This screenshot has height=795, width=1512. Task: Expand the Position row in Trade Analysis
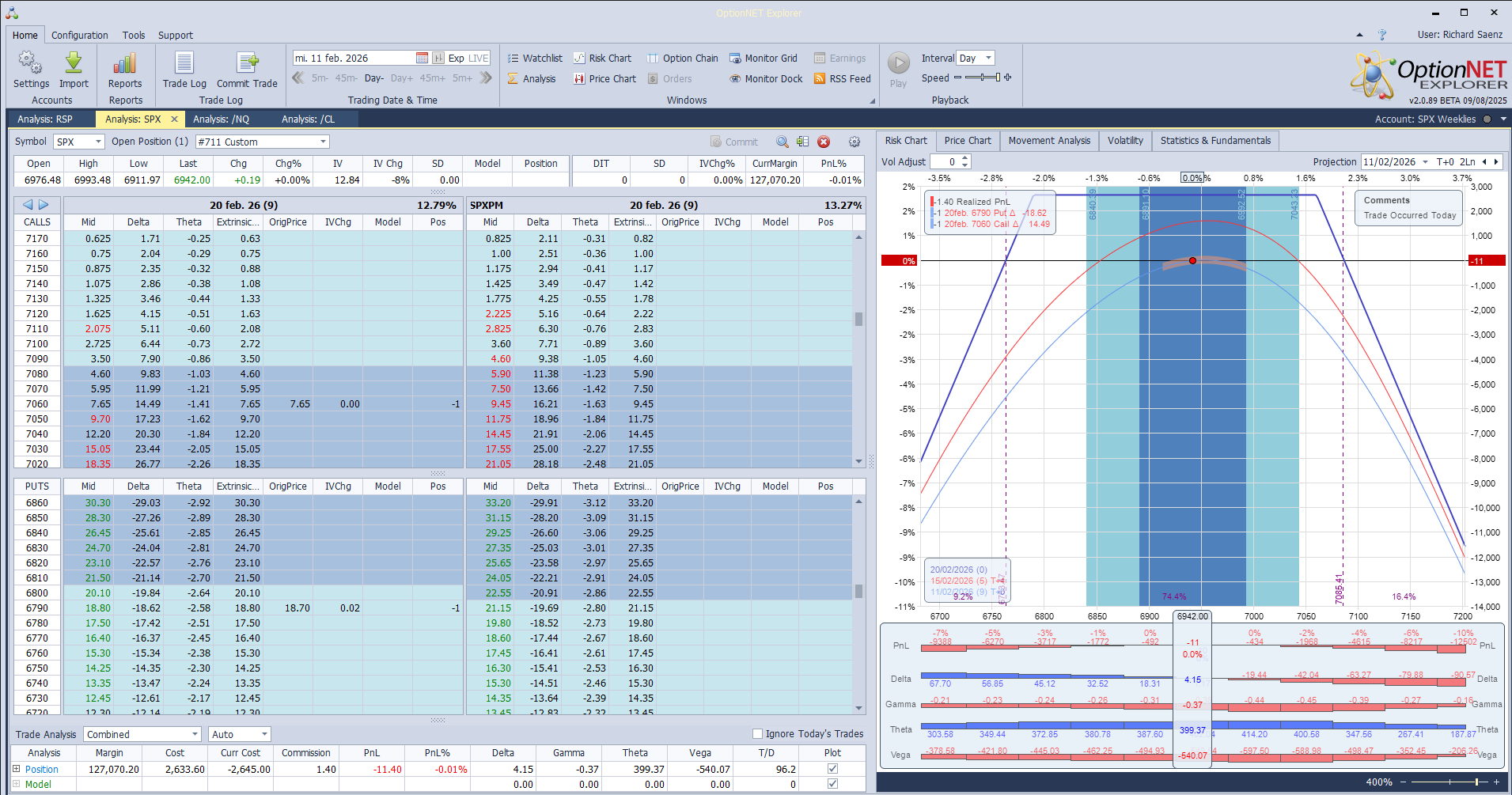[16, 769]
